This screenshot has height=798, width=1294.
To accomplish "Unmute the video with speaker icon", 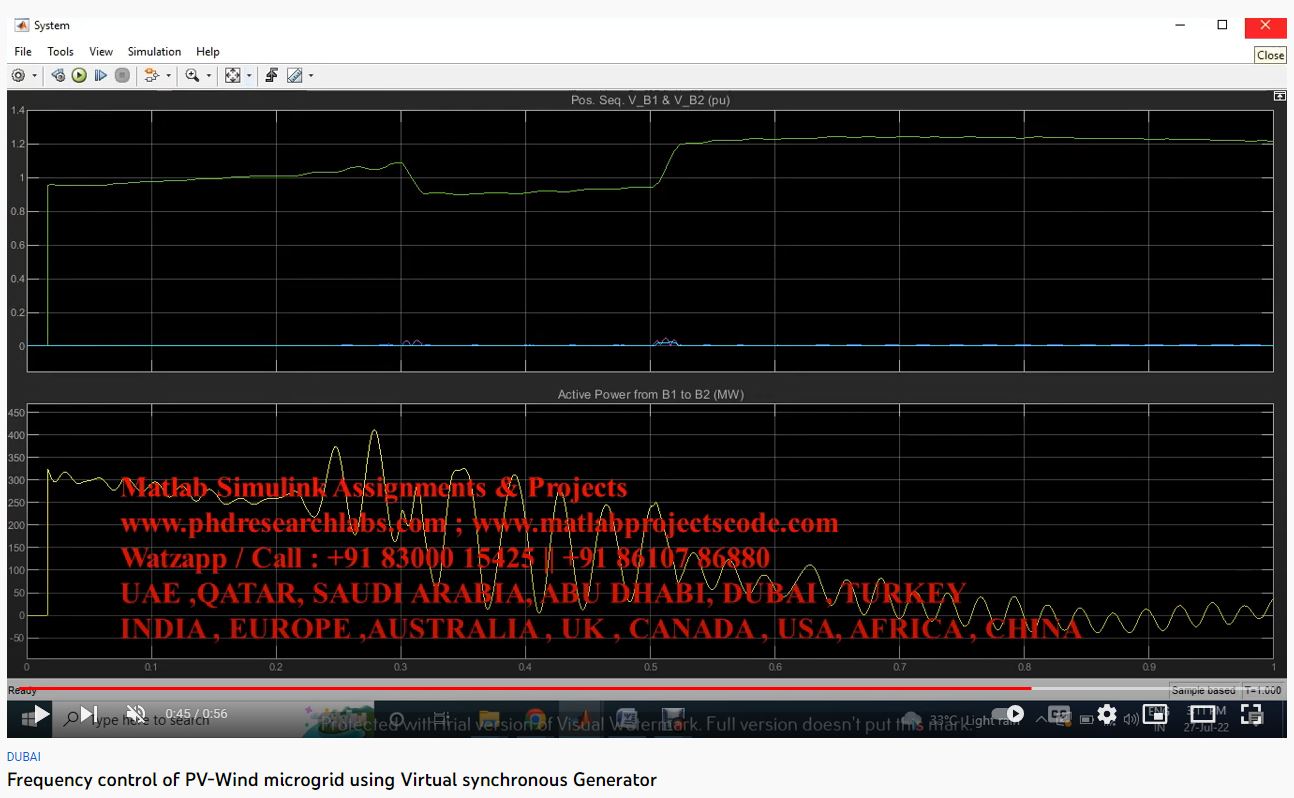I will (x=136, y=714).
